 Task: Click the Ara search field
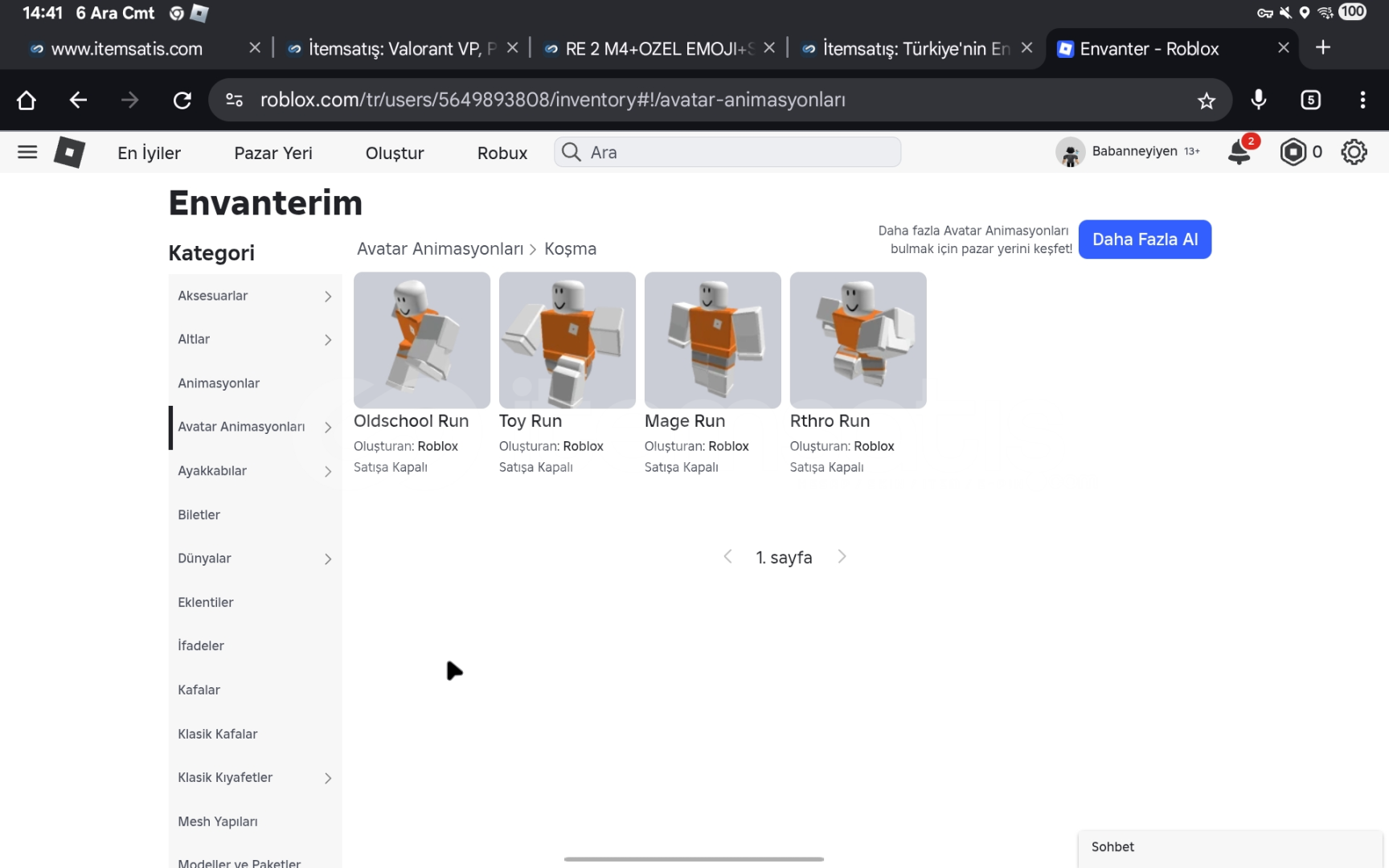[740, 153]
